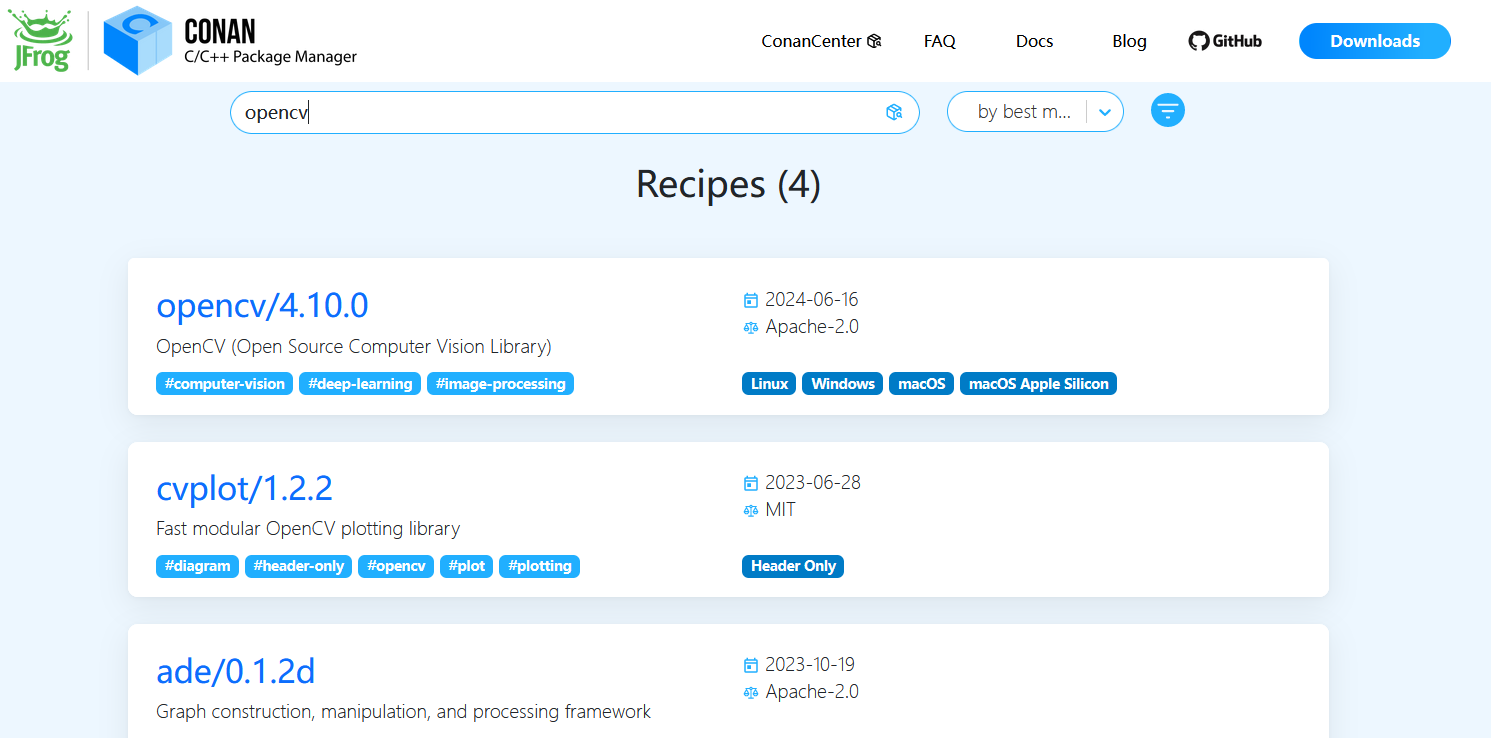Image resolution: width=1491 pixels, height=738 pixels.
Task: Click the Apache-2.0 license on ade card
Action: 812,692
